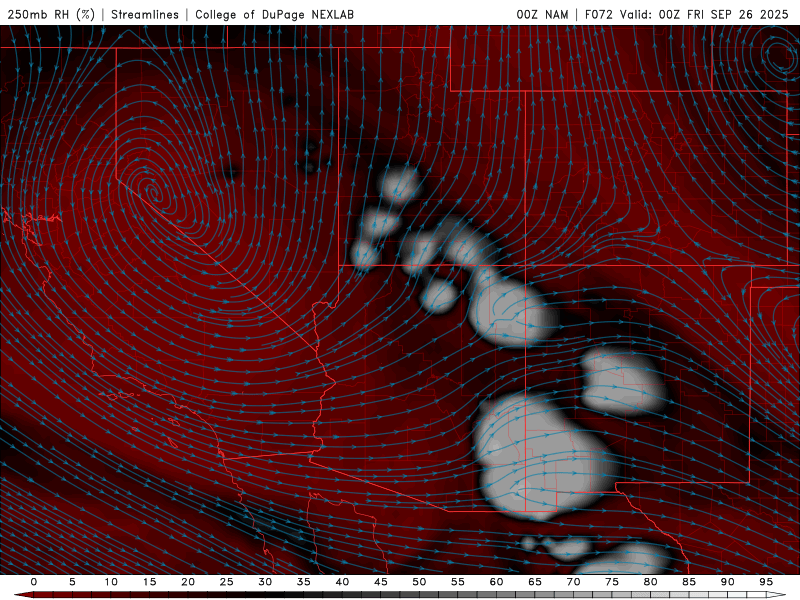Click the '95' colorbar label
Screen dimensions: 800x600
pos(765,582)
